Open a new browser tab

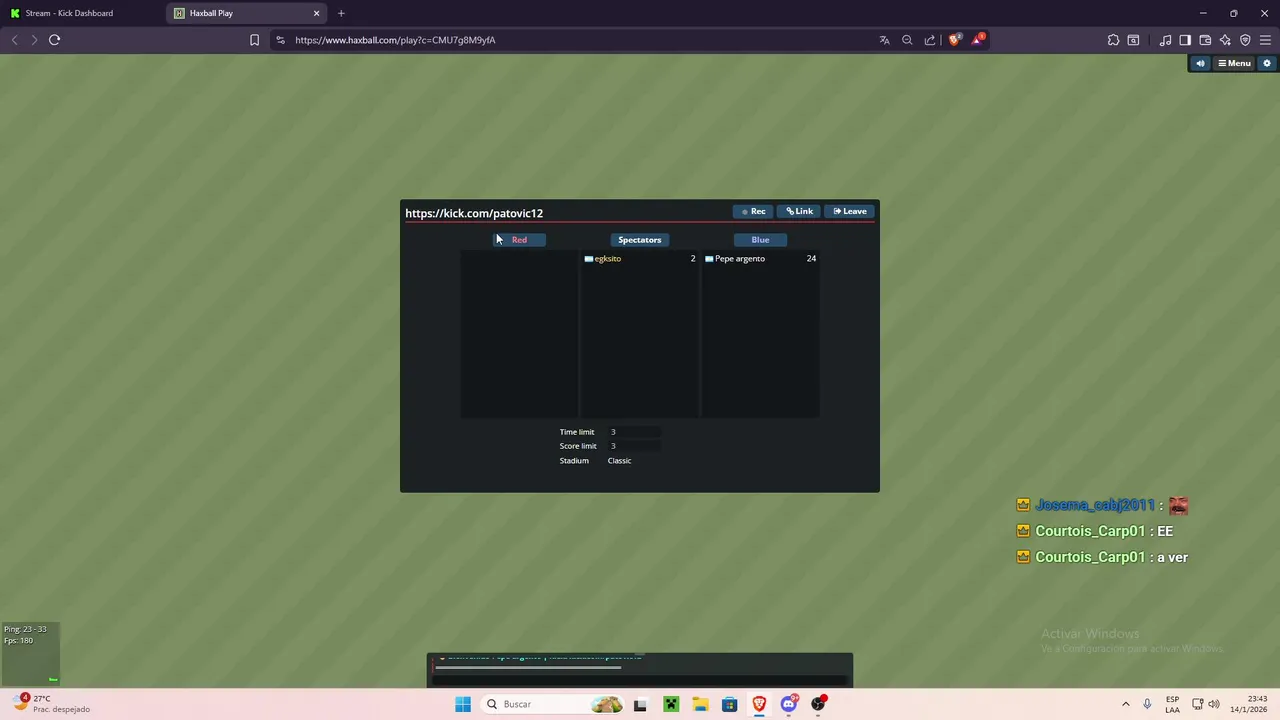[x=341, y=13]
